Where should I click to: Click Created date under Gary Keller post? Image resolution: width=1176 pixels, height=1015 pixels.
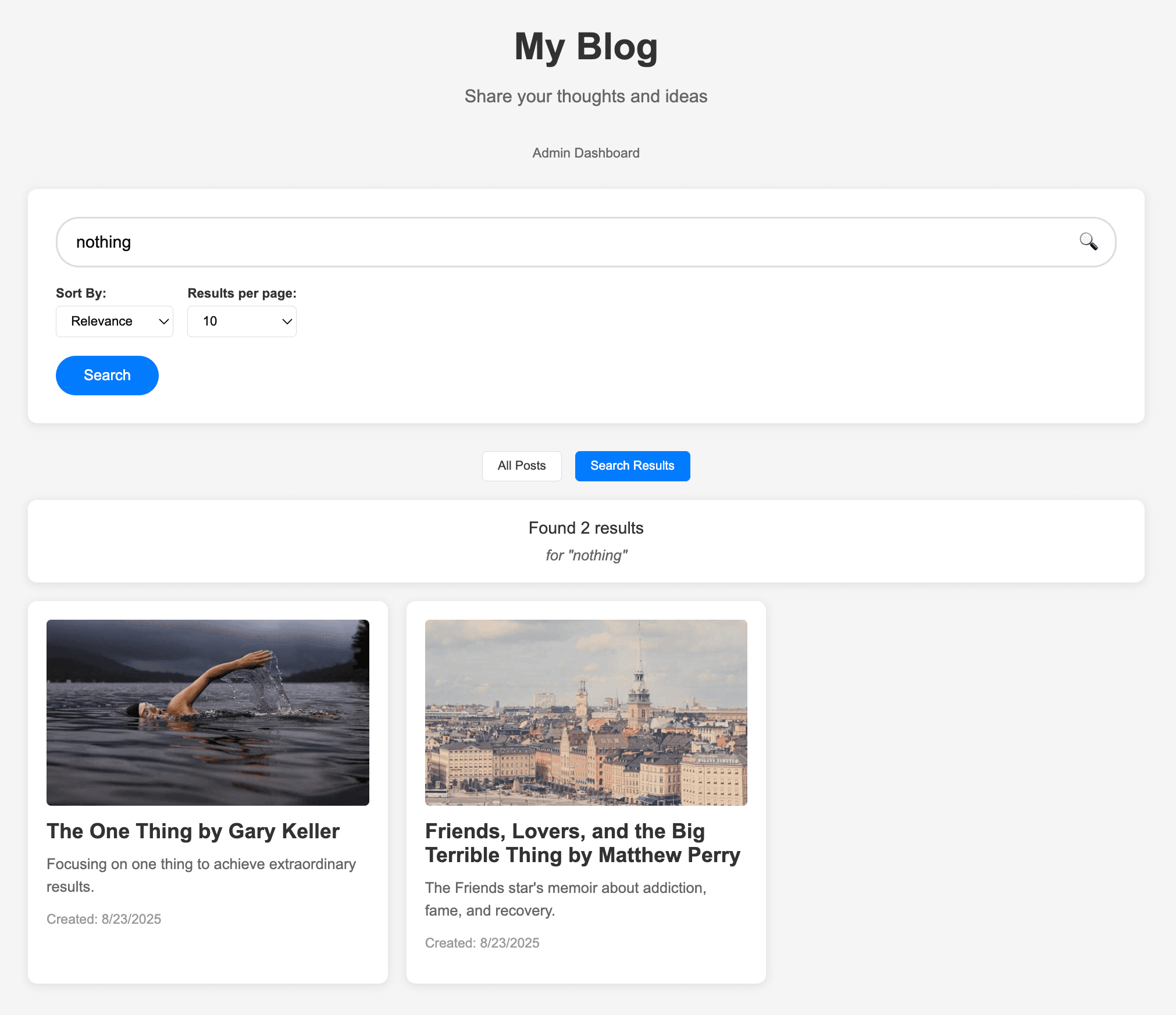click(x=104, y=919)
